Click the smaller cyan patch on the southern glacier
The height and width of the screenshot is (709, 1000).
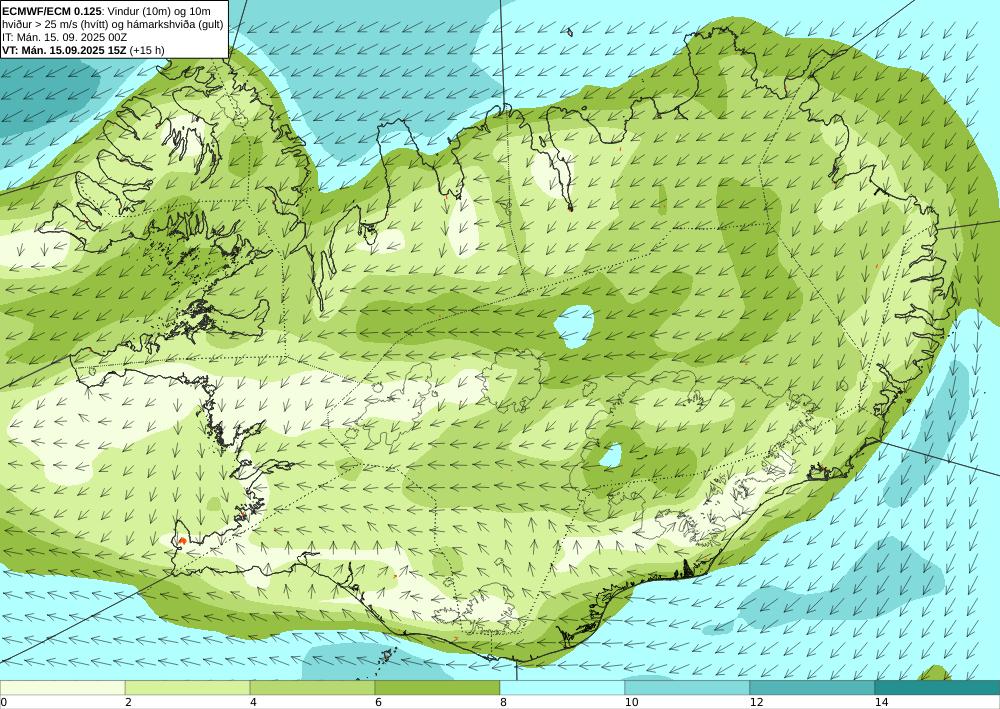click(610, 456)
